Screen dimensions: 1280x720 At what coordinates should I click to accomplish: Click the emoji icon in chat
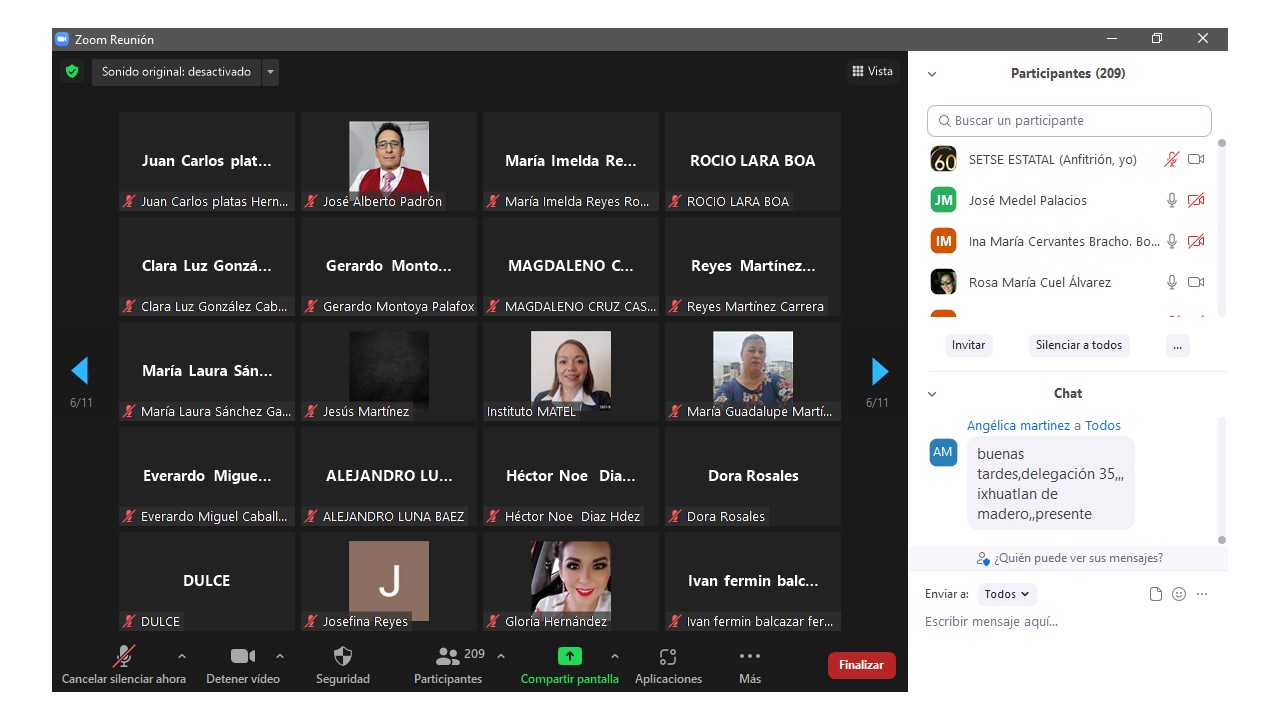point(1179,594)
